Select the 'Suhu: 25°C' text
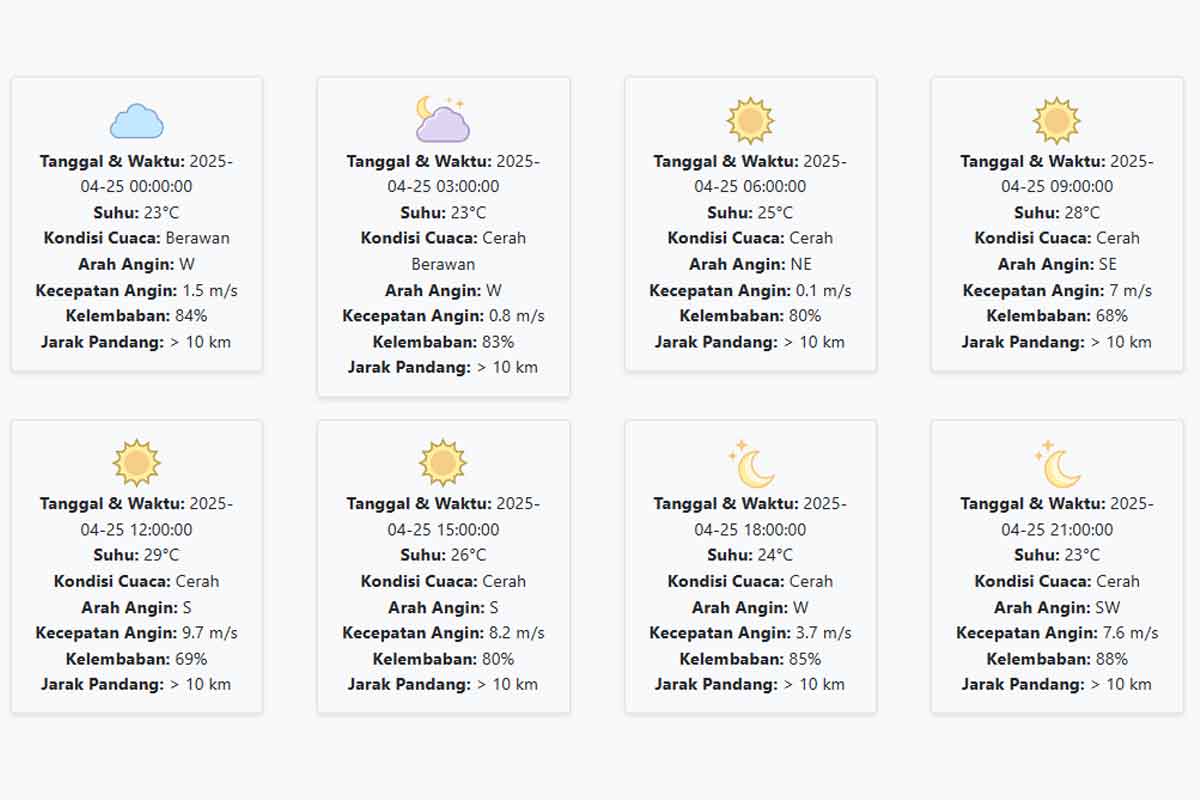Image resolution: width=1200 pixels, height=800 pixels. [750, 212]
